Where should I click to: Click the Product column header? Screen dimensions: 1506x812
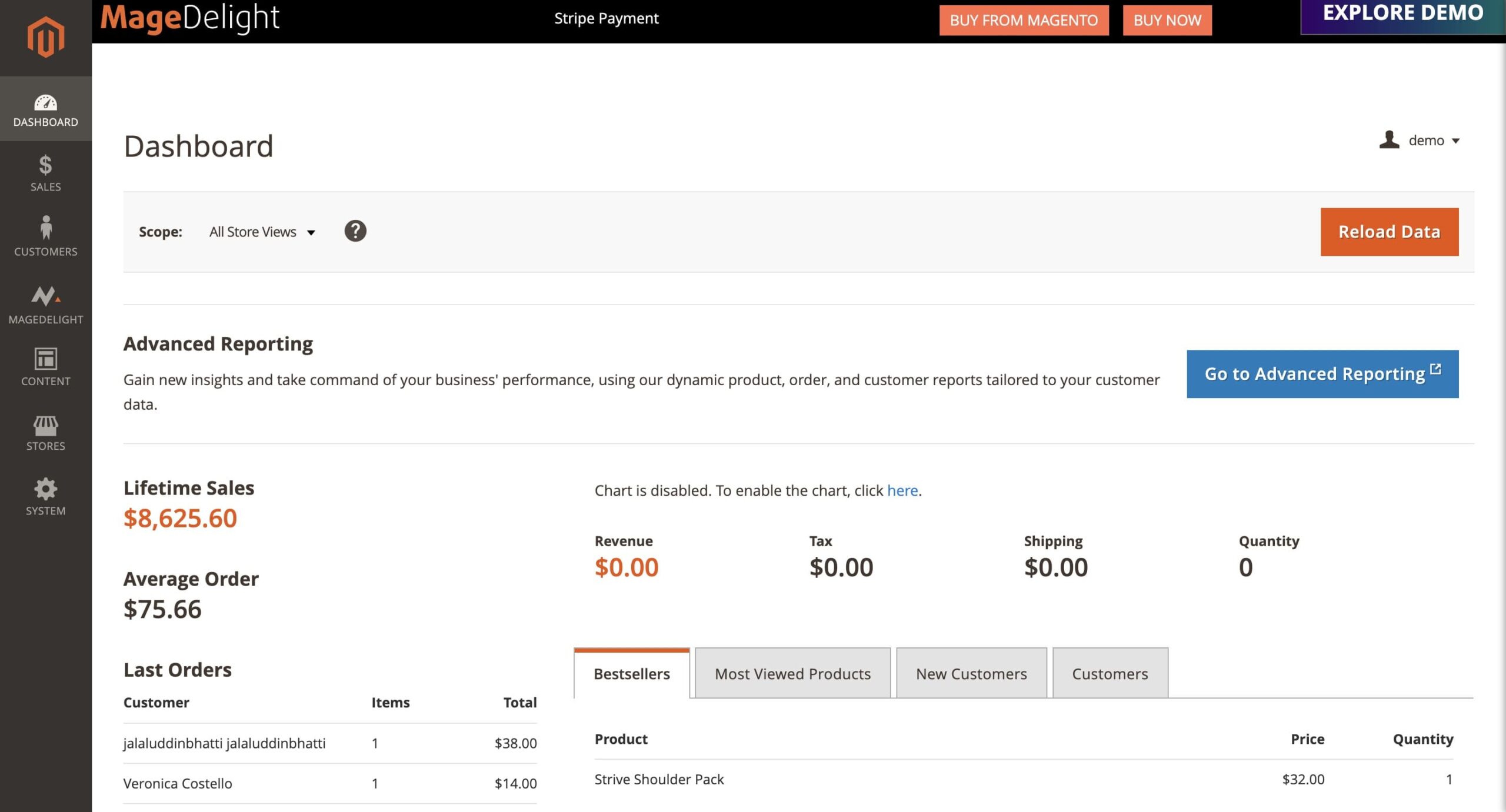[x=621, y=739]
